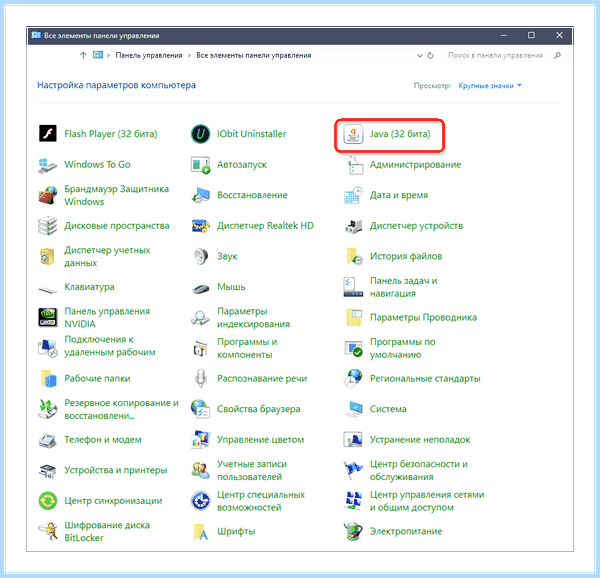Click the Брандмауэр Защитника Windows icon

[x=47, y=195]
